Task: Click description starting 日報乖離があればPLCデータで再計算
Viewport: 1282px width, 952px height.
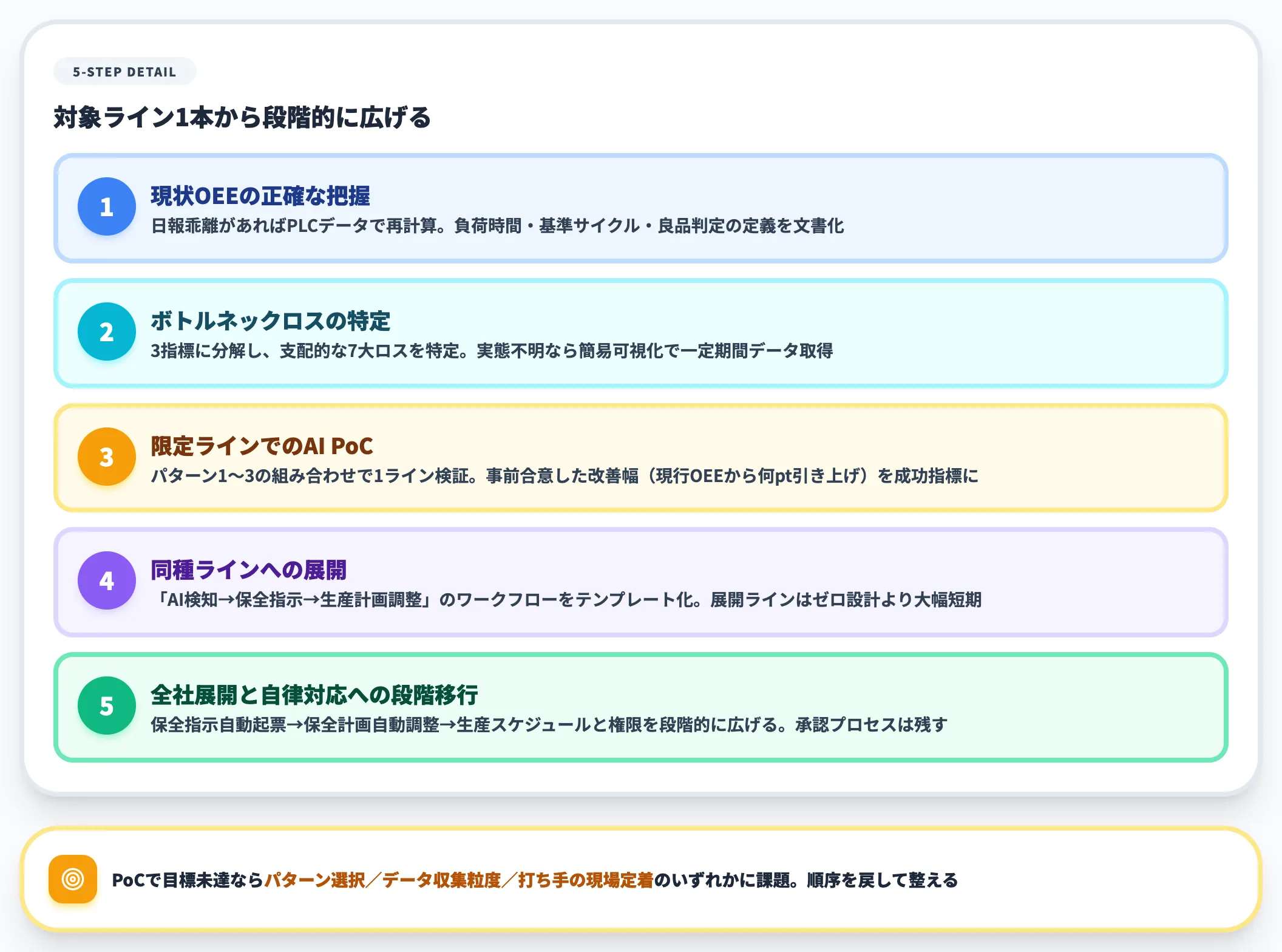Action: point(497,226)
